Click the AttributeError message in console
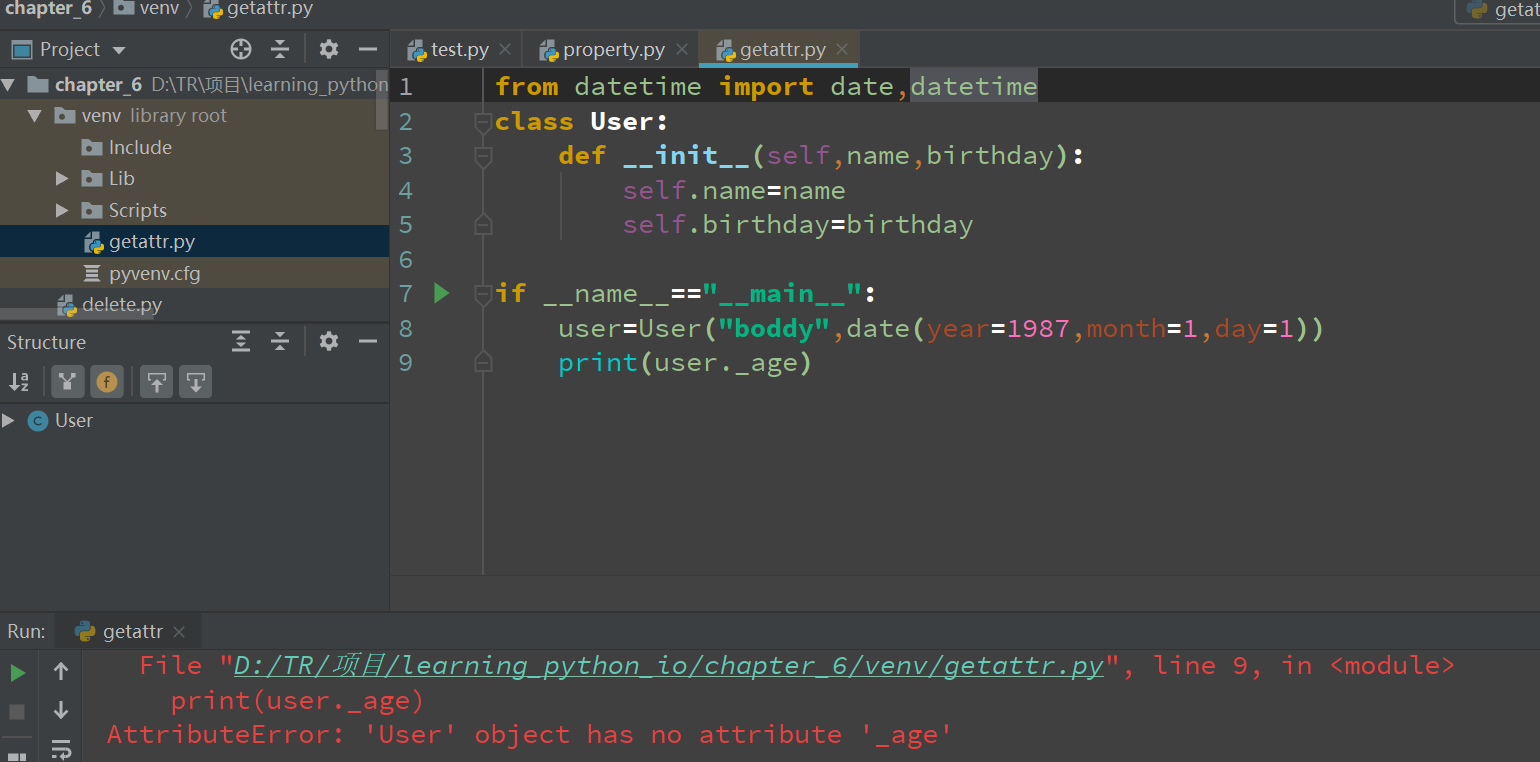 (530, 735)
